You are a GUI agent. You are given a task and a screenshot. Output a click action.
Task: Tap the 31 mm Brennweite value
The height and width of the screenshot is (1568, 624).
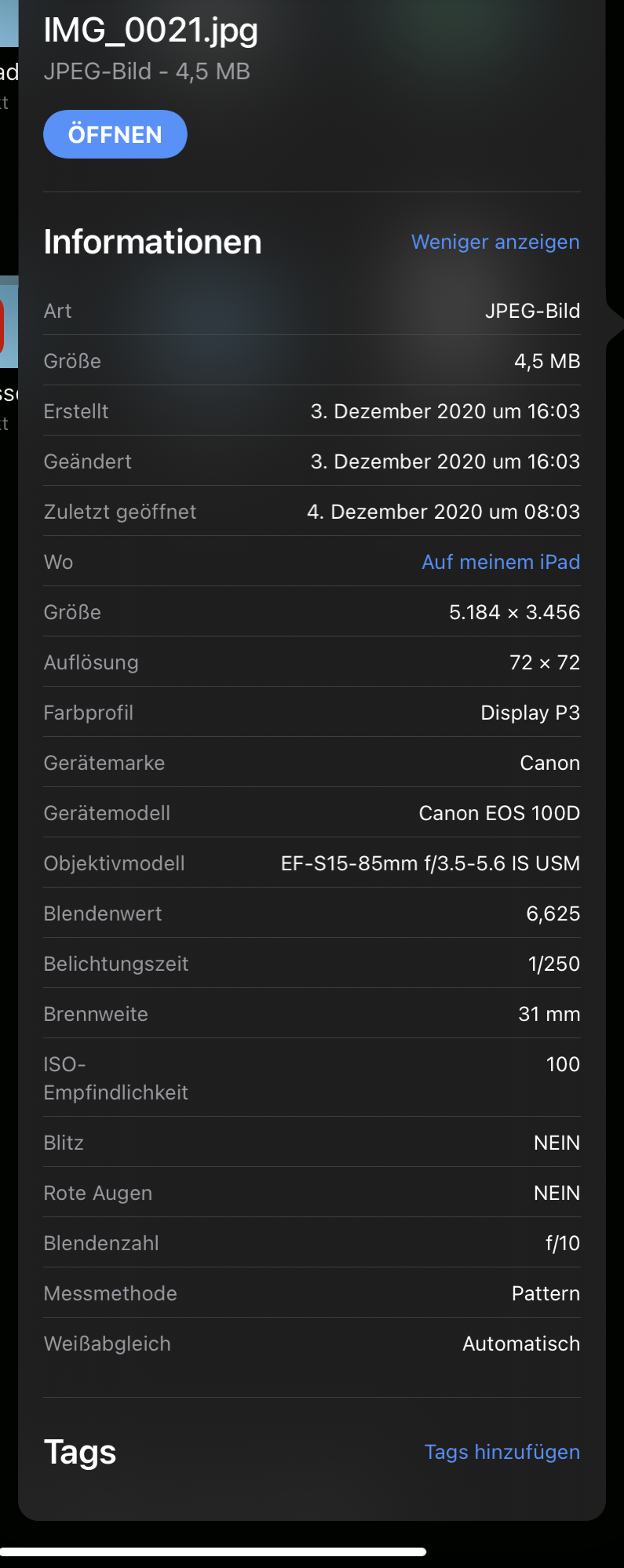click(549, 1014)
